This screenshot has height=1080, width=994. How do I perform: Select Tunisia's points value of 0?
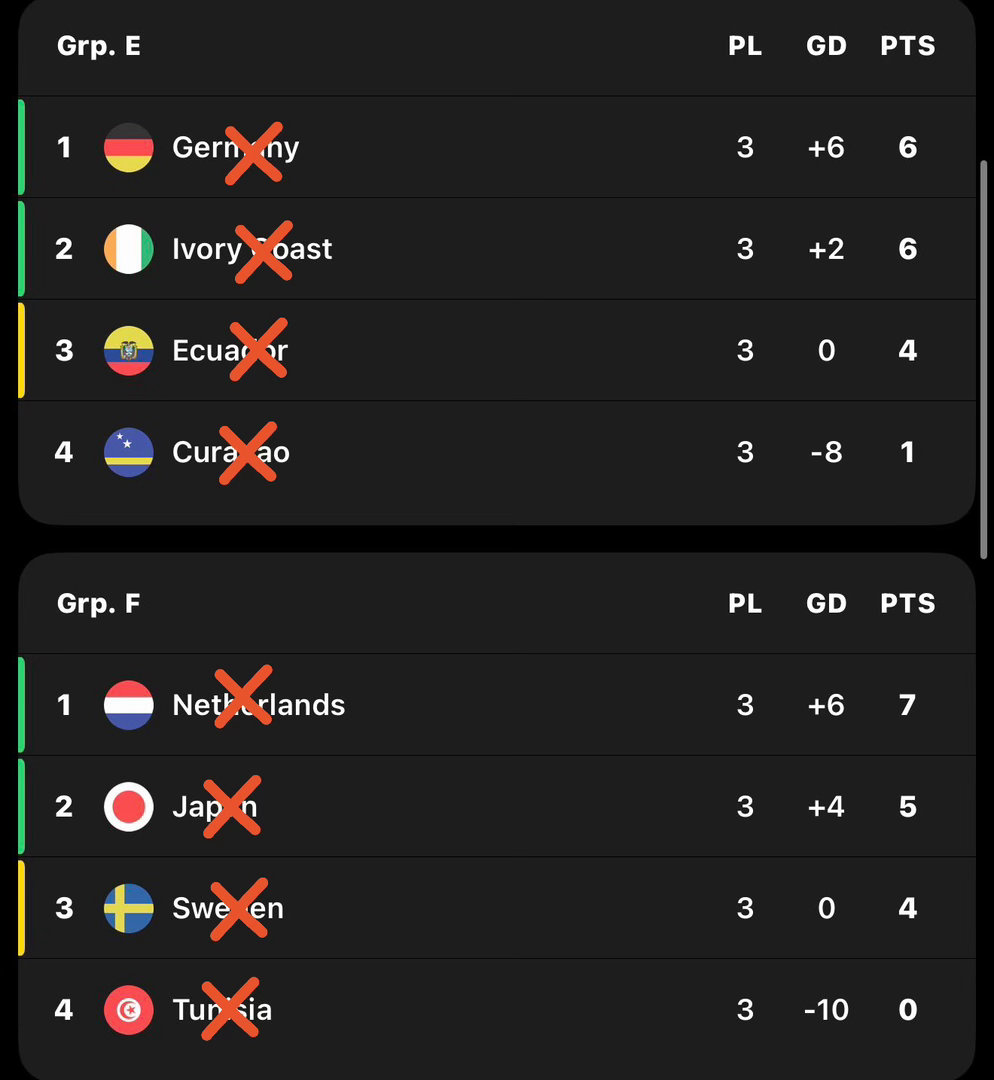[908, 1010]
